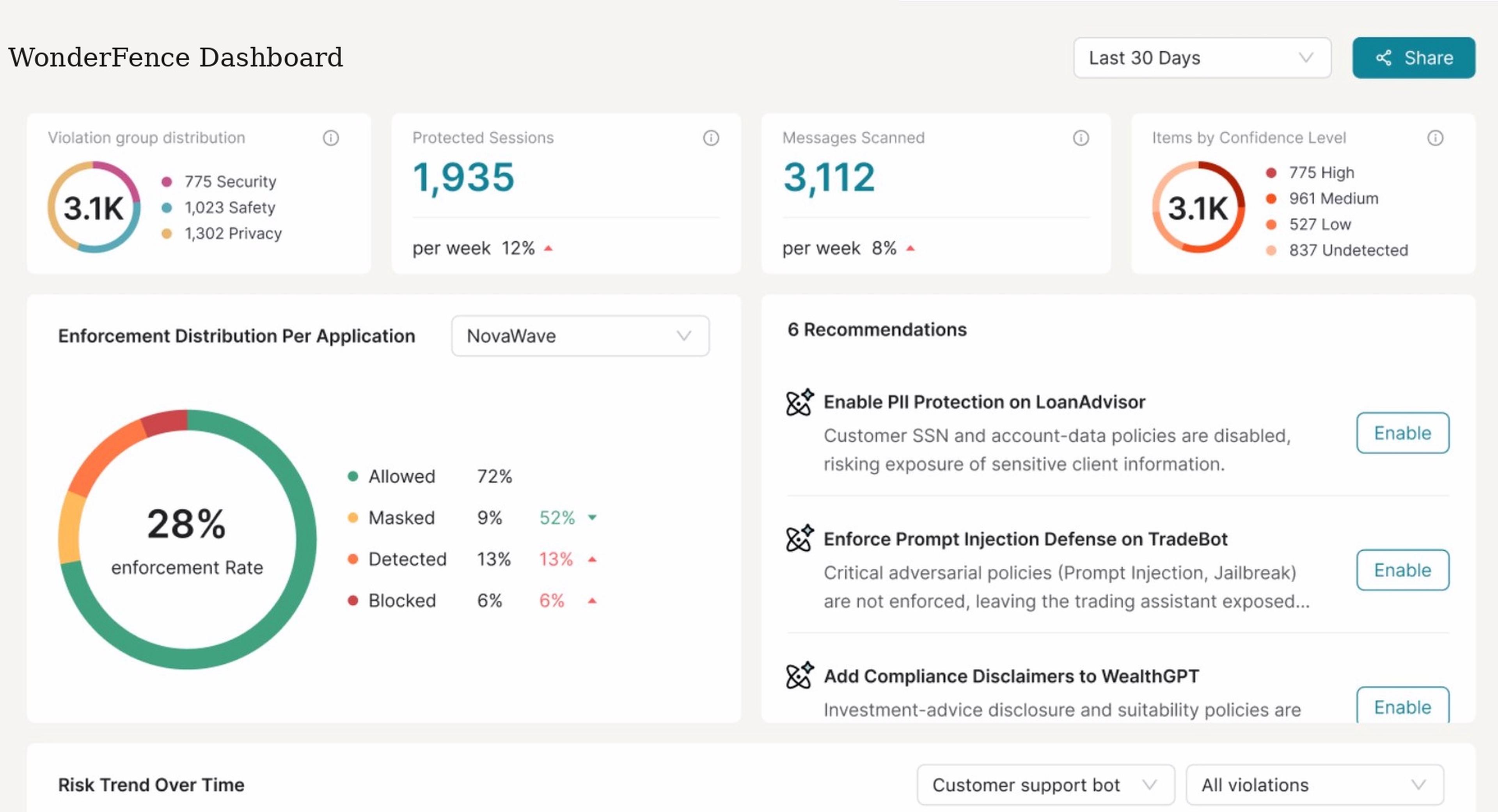Open the NovaWave application dropdown
This screenshot has width=1498, height=812.
tap(580, 336)
